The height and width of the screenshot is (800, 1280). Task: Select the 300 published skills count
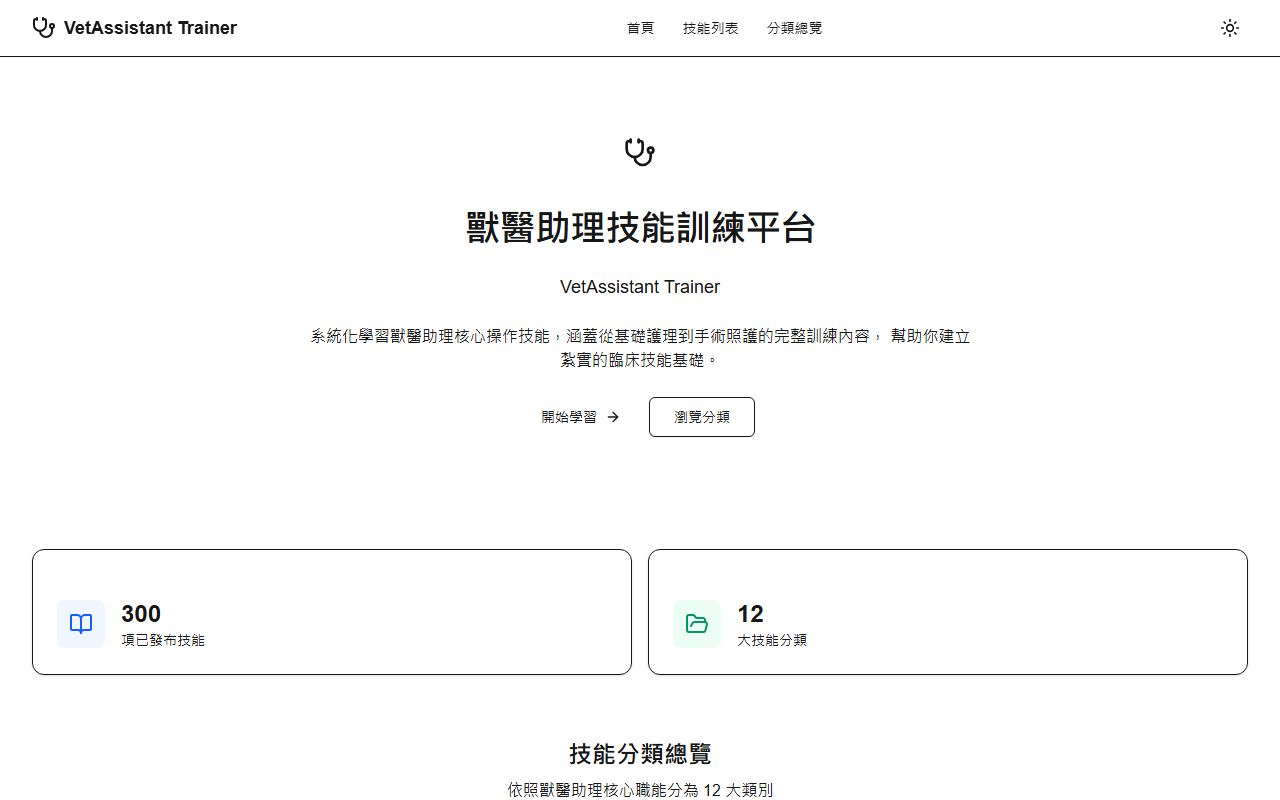141,613
